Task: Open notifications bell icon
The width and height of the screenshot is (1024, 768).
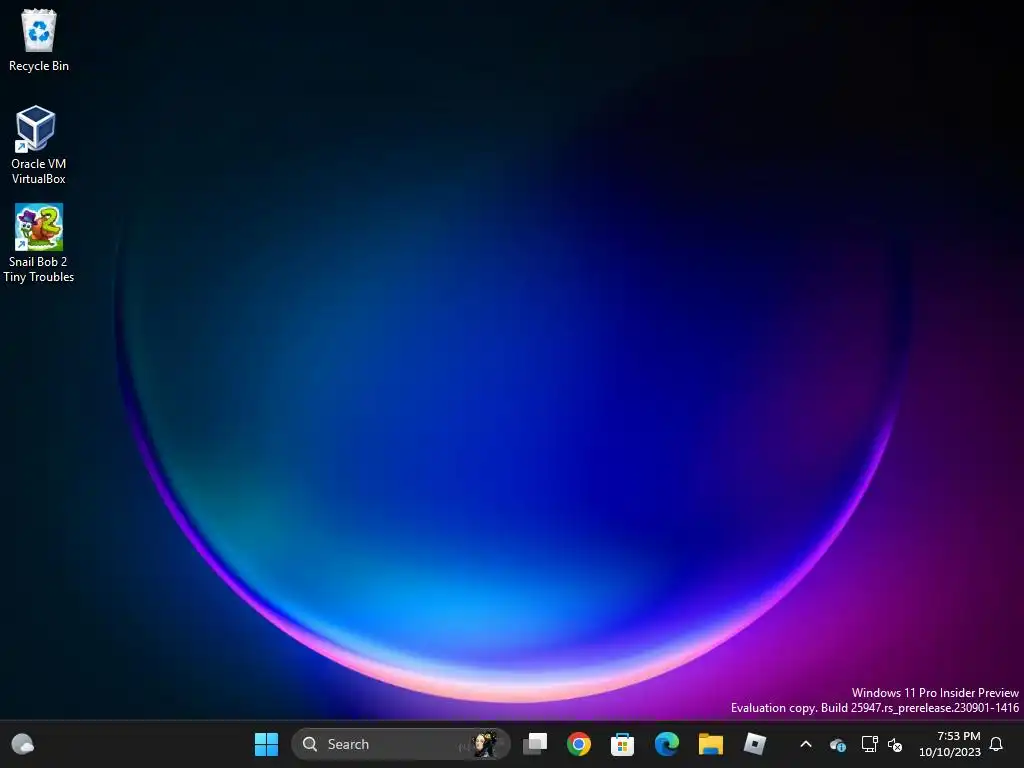Action: tap(997, 744)
